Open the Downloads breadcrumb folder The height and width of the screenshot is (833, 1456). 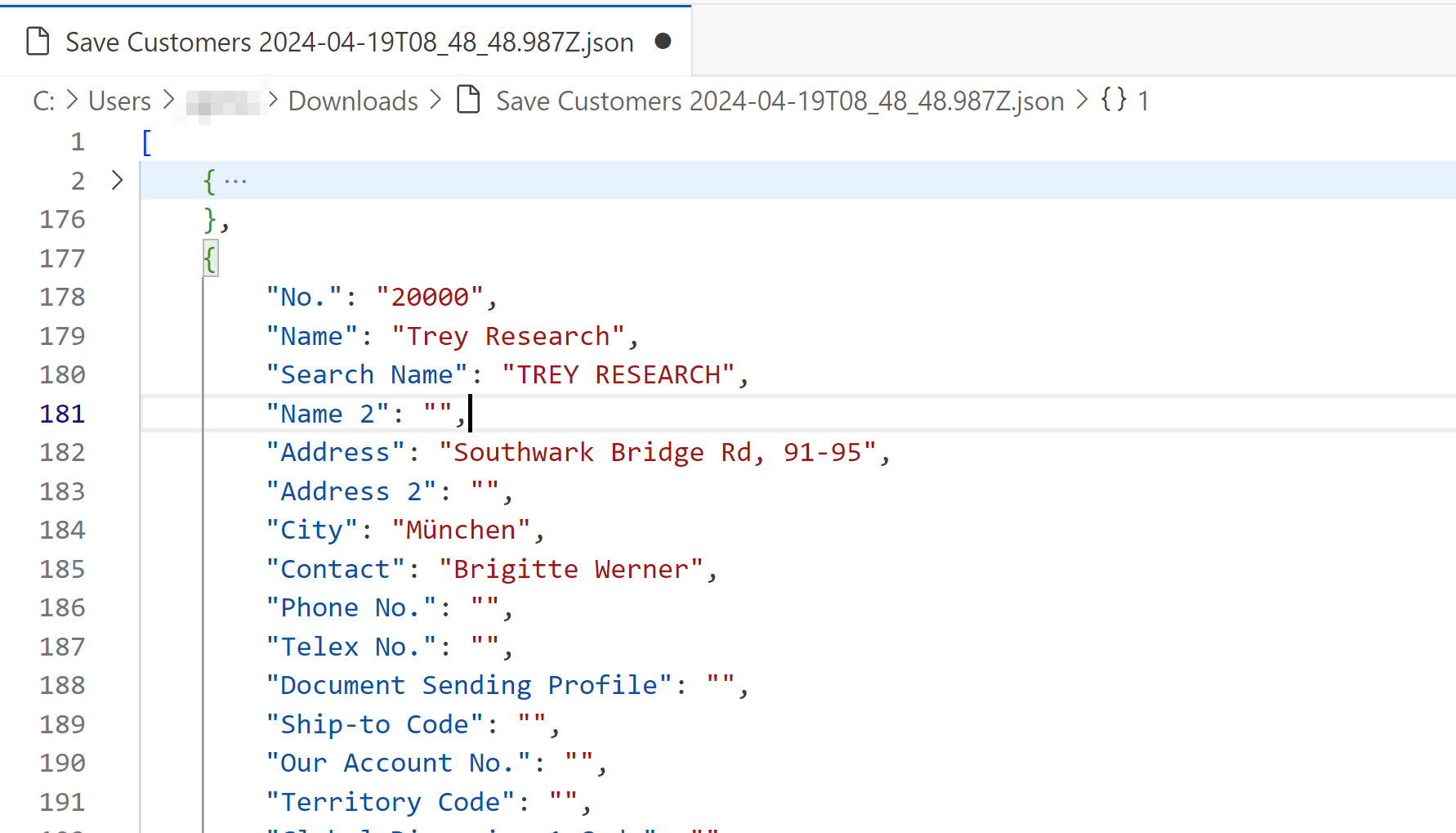tap(353, 101)
